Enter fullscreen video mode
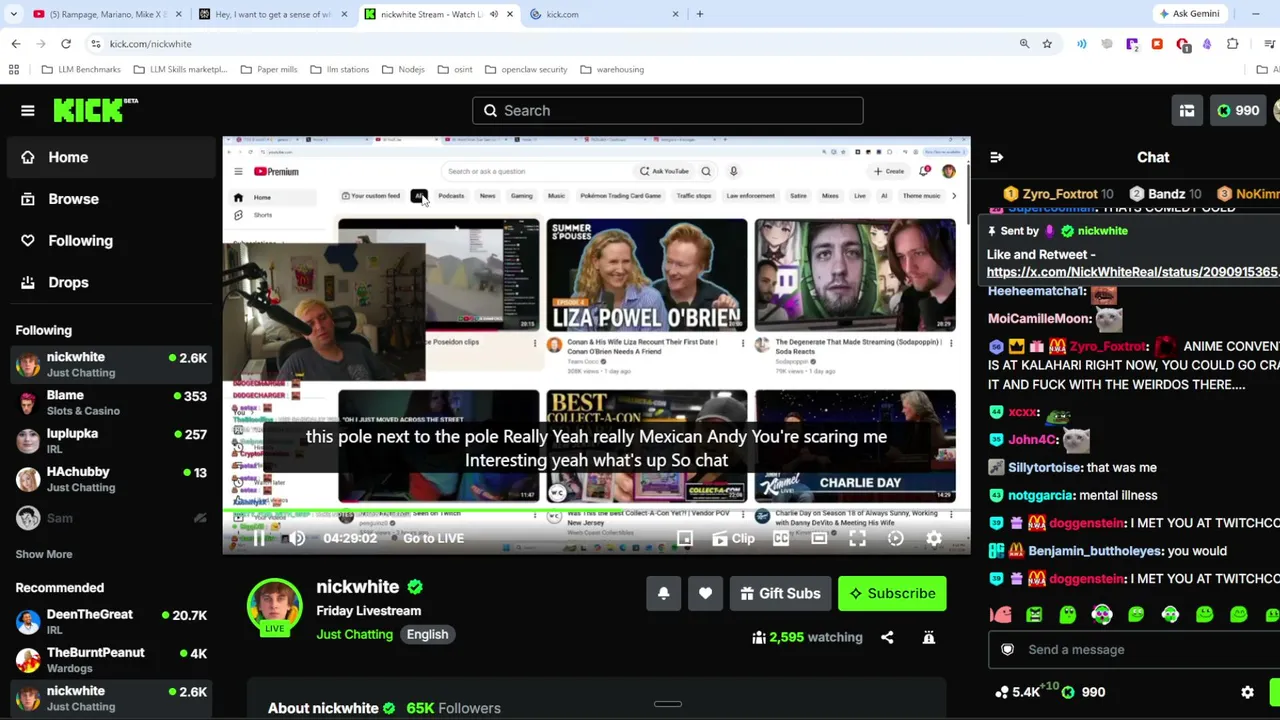The height and width of the screenshot is (720, 1280). [857, 538]
